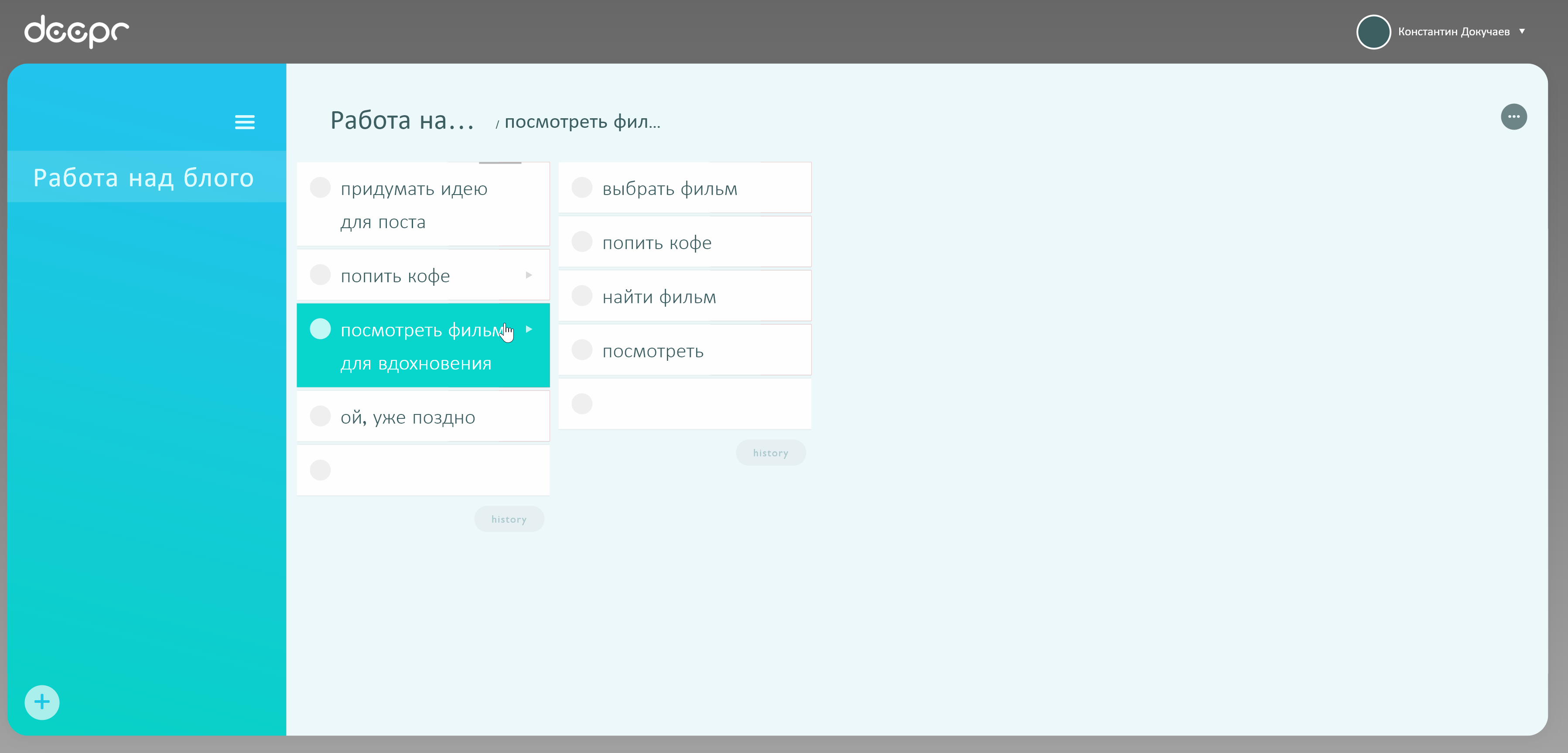Open history under first task column
The image size is (1568, 753).
tap(509, 519)
